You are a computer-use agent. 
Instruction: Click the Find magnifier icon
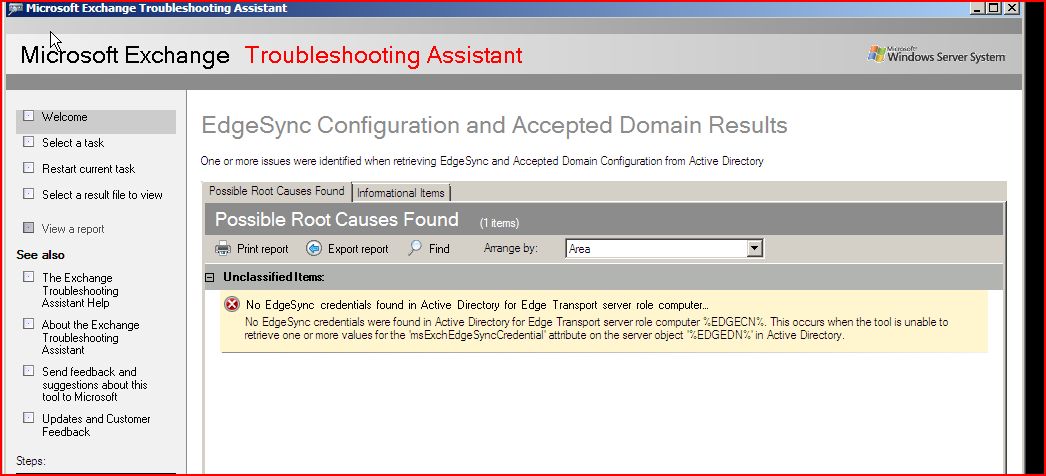coord(415,249)
